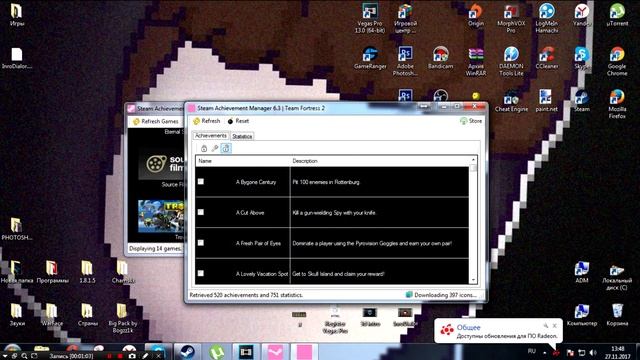Click the Description column header
The height and width of the screenshot is (360, 640).
tap(379, 161)
